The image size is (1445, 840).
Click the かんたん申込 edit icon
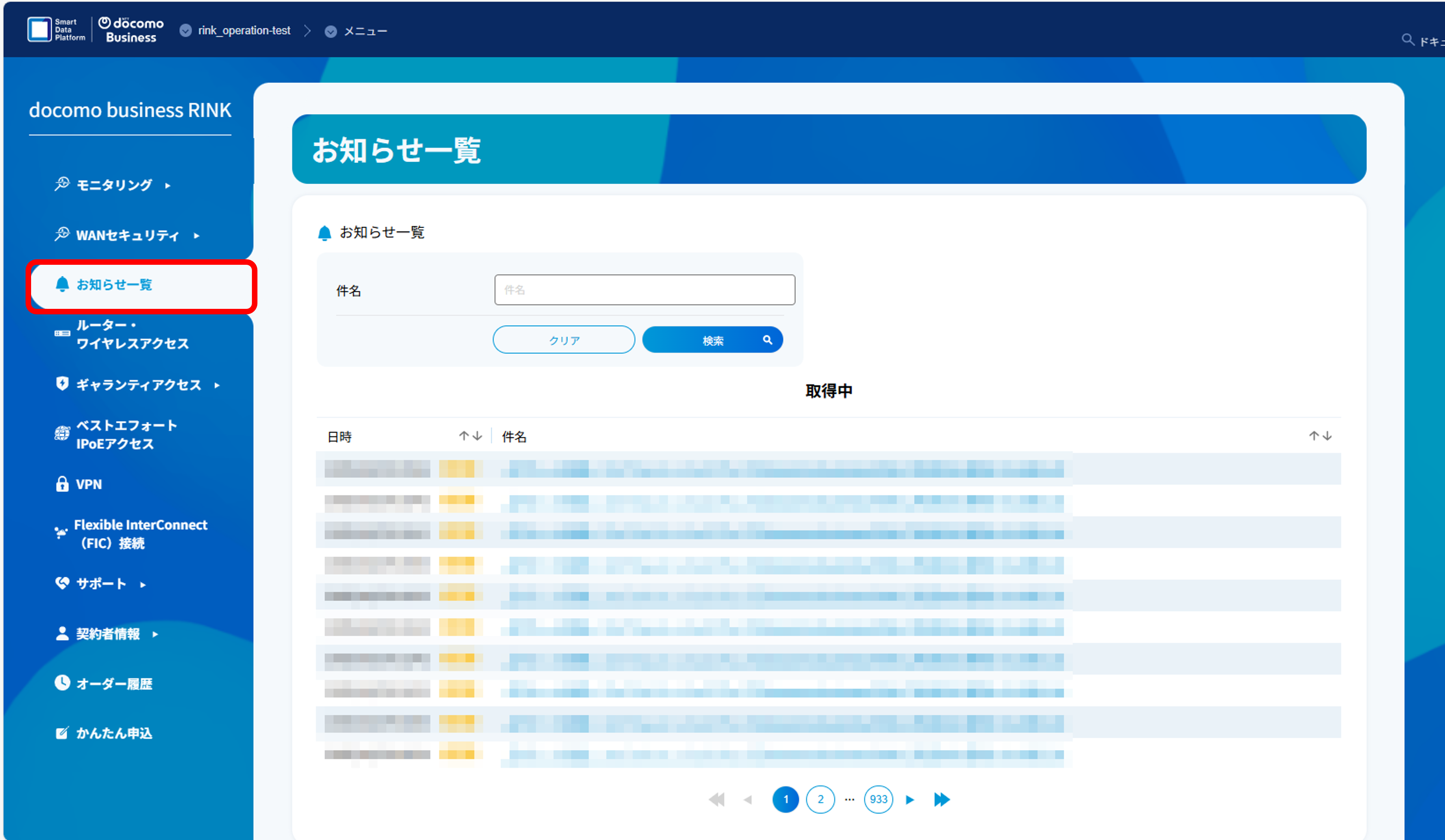[x=62, y=733]
